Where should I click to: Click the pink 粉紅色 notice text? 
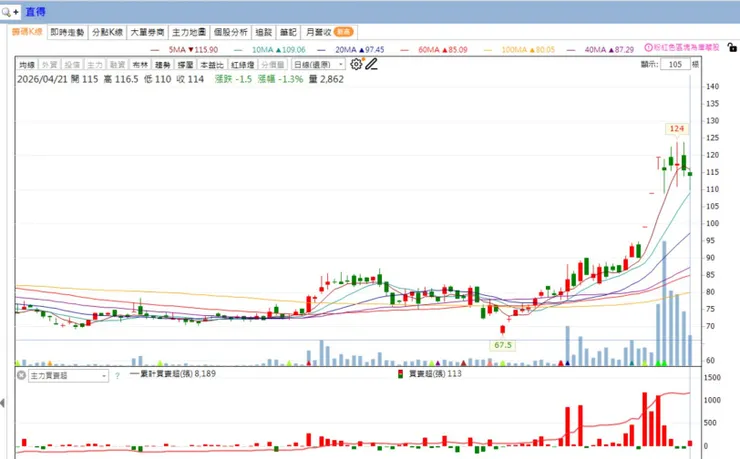click(686, 48)
